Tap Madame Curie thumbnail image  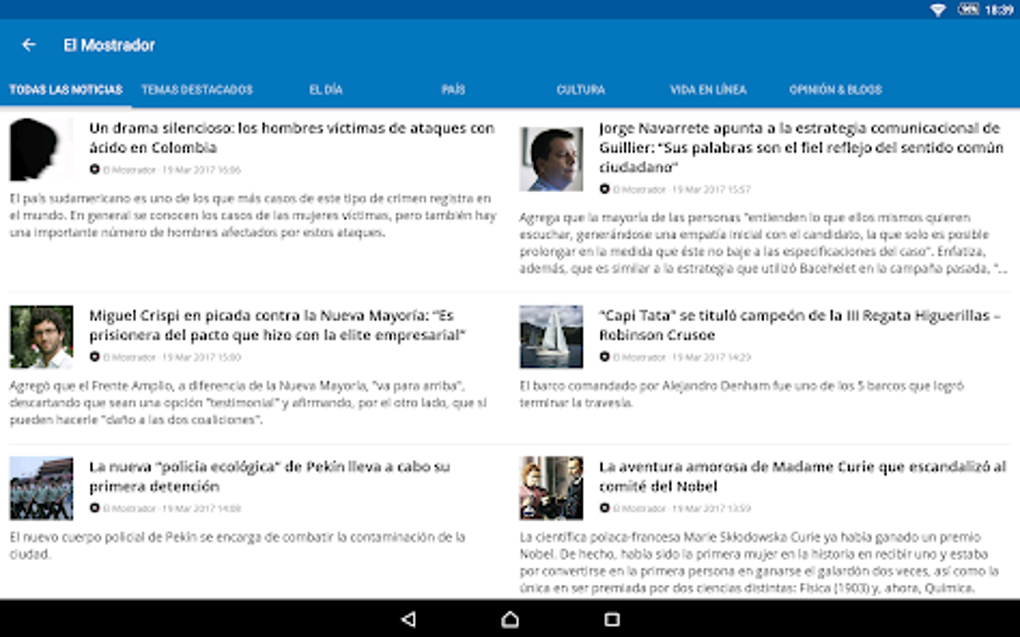click(551, 488)
